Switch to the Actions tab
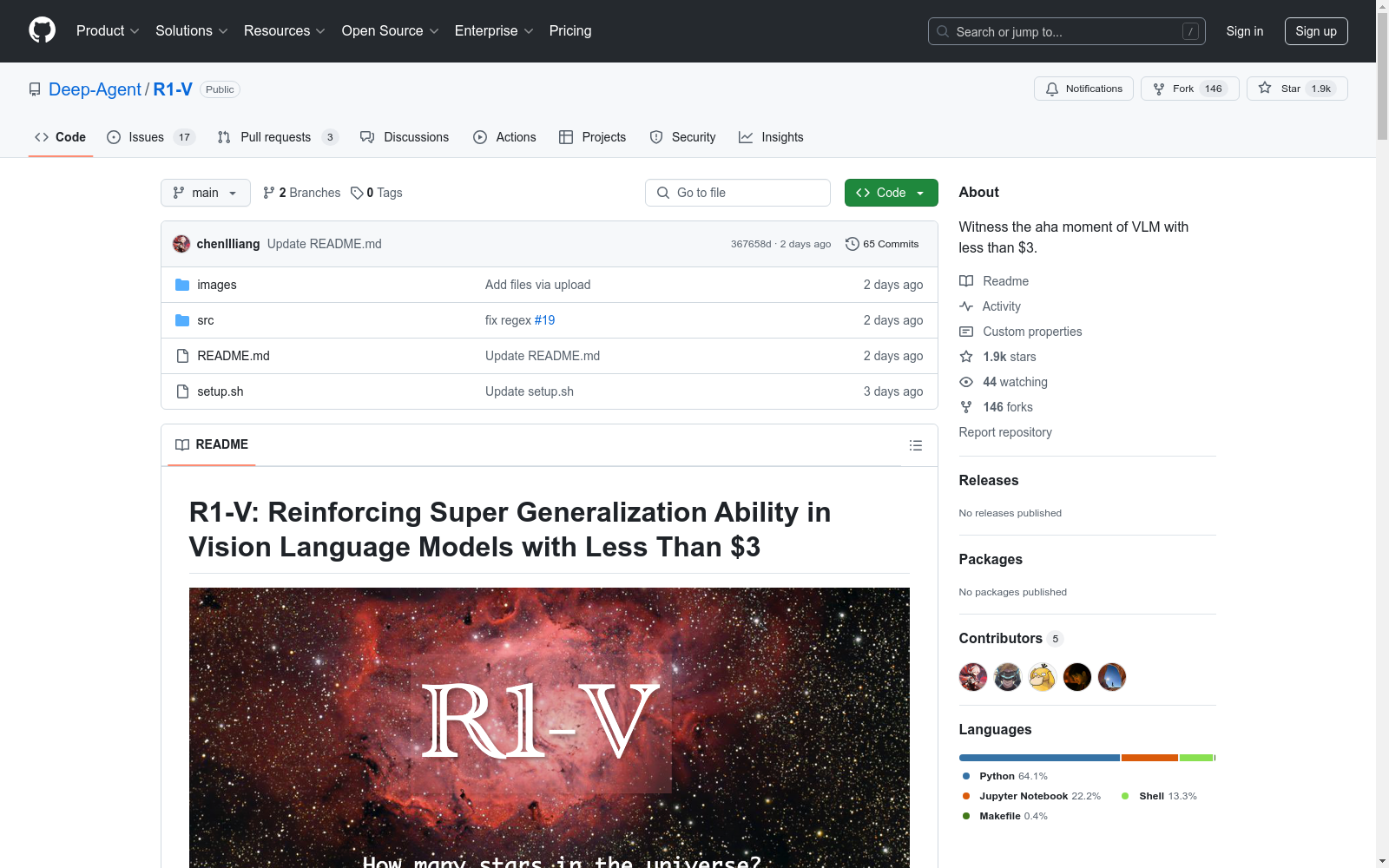1389x868 pixels. tap(504, 137)
